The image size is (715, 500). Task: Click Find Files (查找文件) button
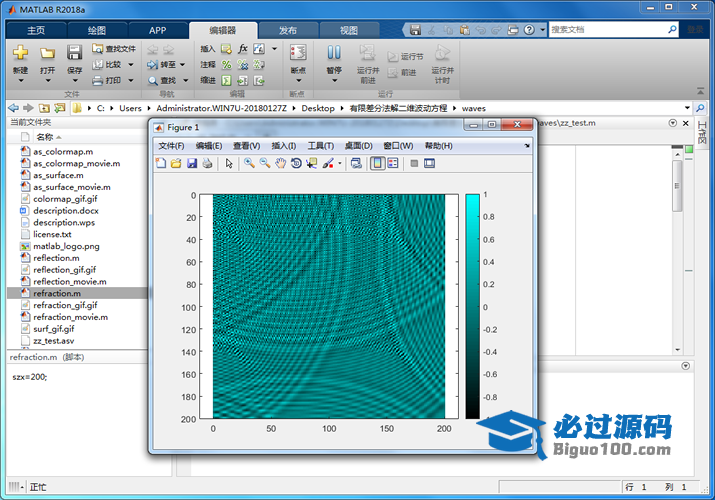coord(114,49)
